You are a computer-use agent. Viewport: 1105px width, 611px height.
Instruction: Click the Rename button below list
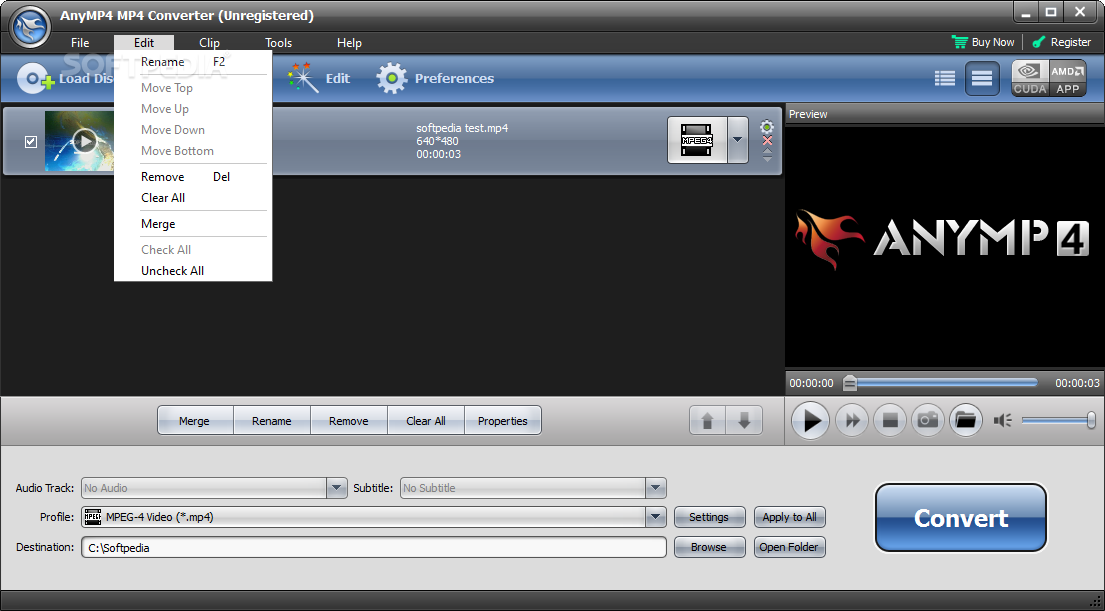tap(271, 421)
